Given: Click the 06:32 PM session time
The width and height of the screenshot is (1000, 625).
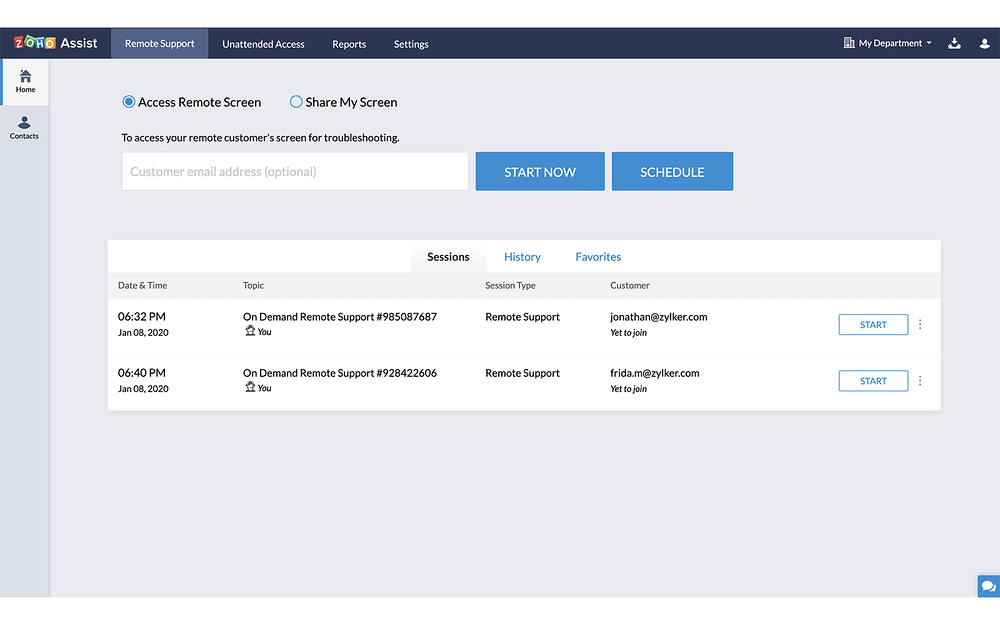Looking at the screenshot, I should [142, 316].
